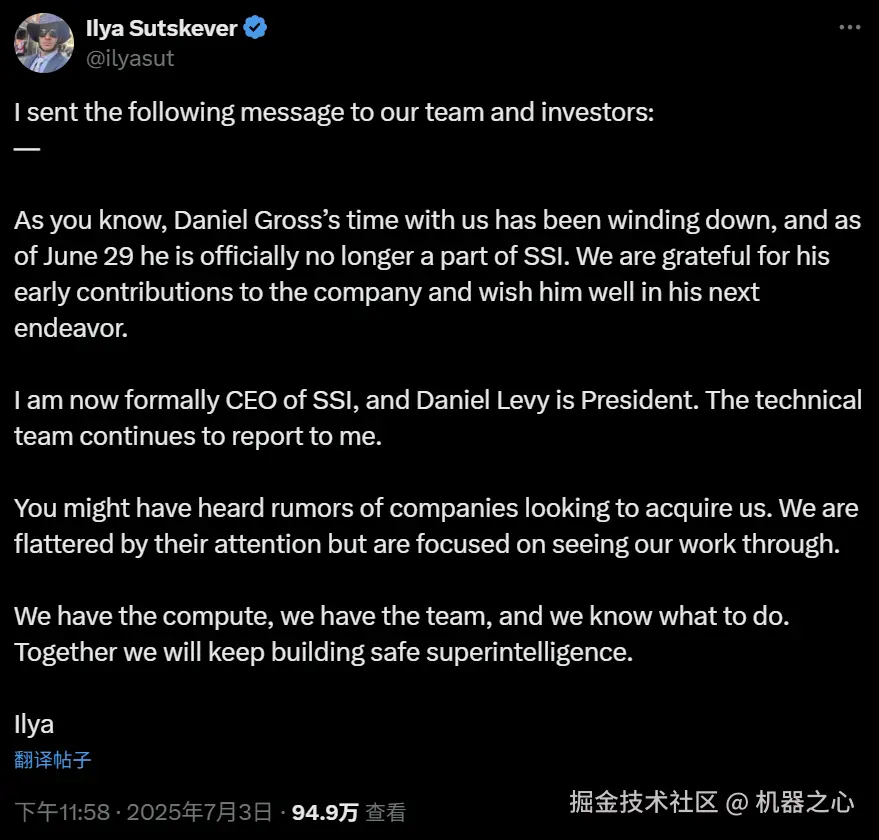The height and width of the screenshot is (840, 879).
Task: Click the 下午11:58 post time
Action: pos(58,811)
